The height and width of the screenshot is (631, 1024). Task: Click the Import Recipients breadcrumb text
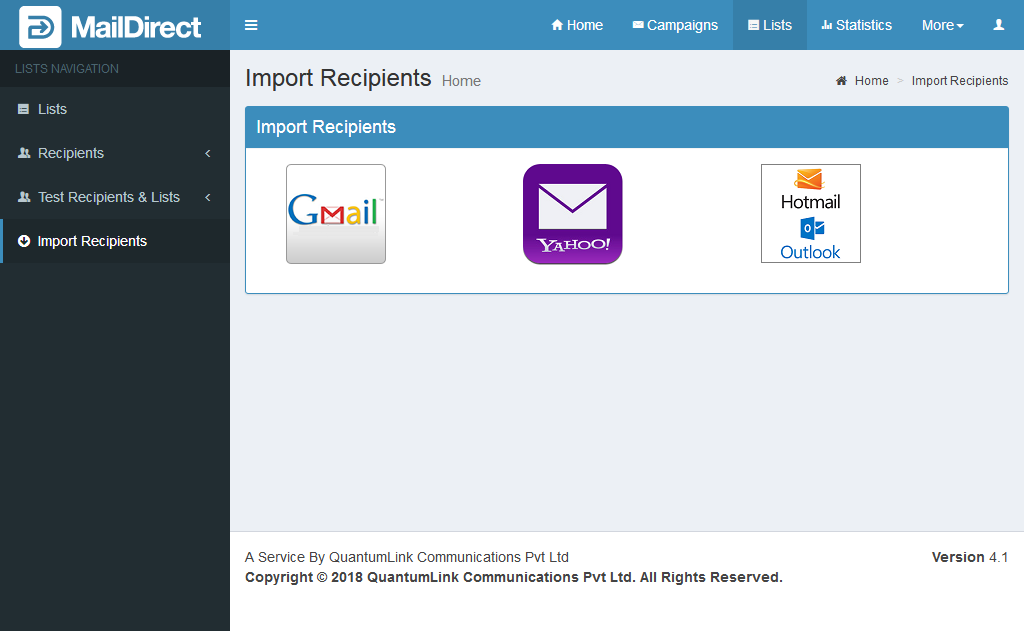pyautogui.click(x=959, y=81)
